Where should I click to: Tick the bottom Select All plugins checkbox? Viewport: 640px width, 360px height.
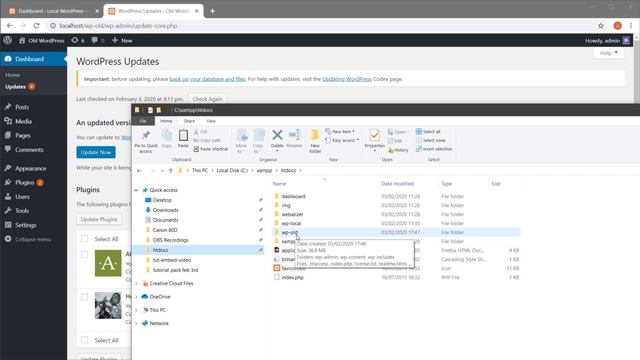click(84, 340)
